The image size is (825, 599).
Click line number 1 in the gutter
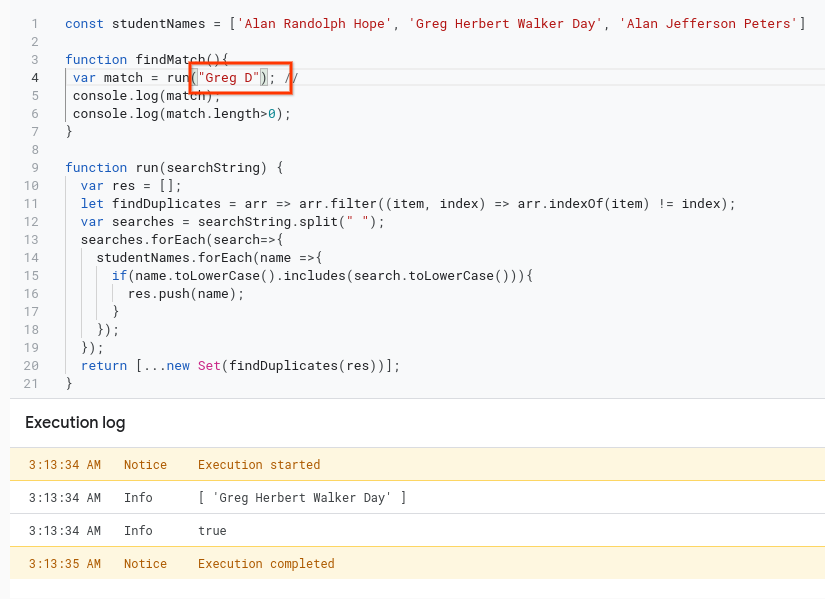pyautogui.click(x=35, y=24)
